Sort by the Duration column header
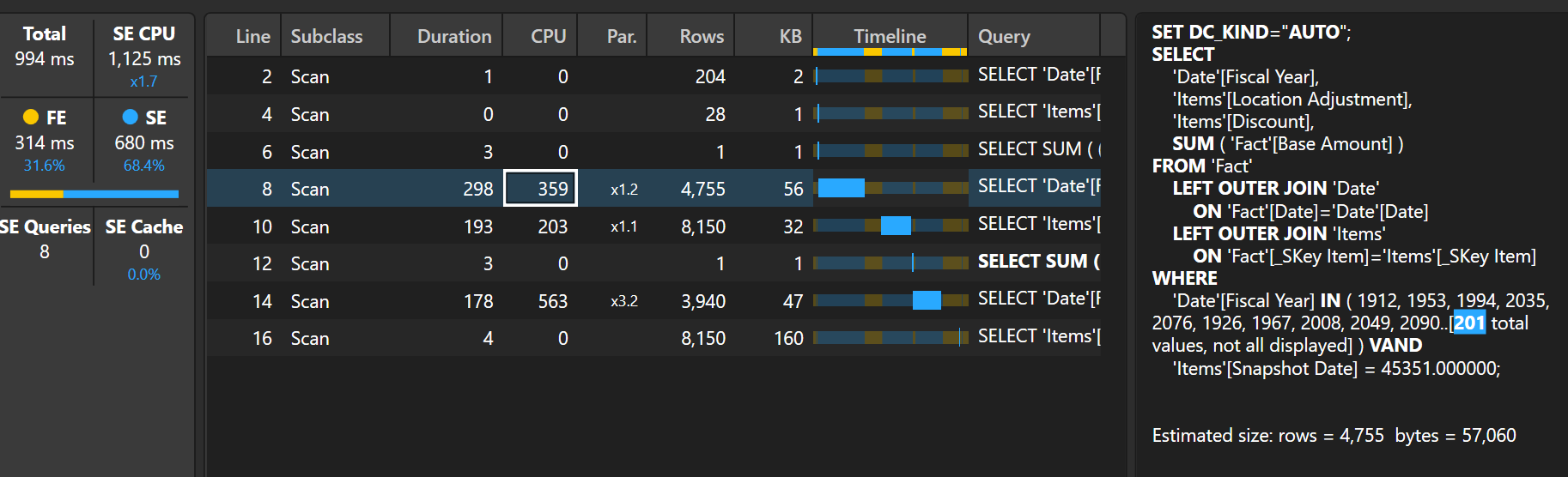Viewport: 1568px width, 477px height. [x=453, y=36]
